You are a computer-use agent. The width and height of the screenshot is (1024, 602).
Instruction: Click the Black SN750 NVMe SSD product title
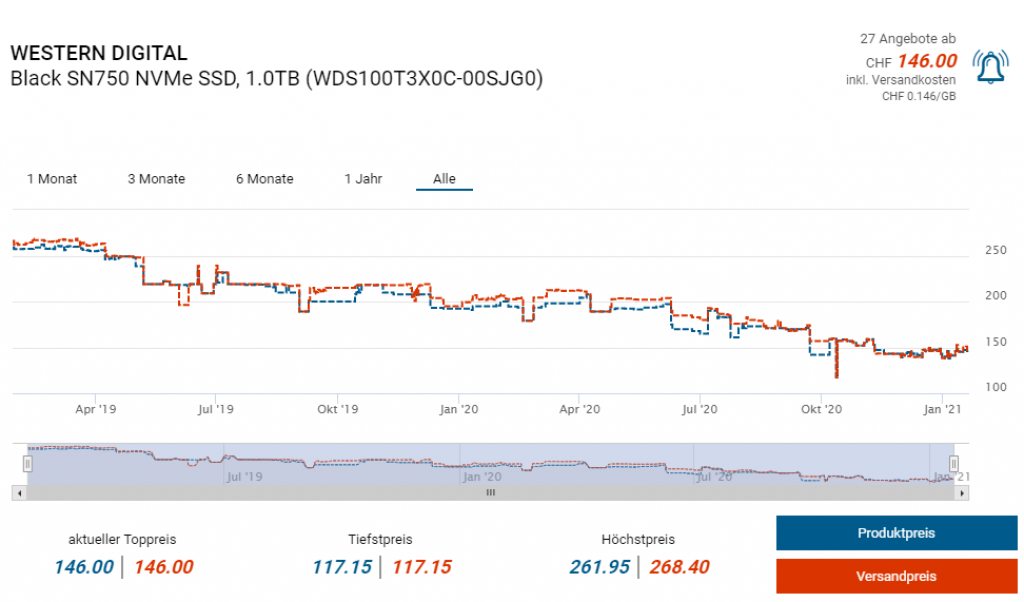pyautogui.click(x=276, y=79)
